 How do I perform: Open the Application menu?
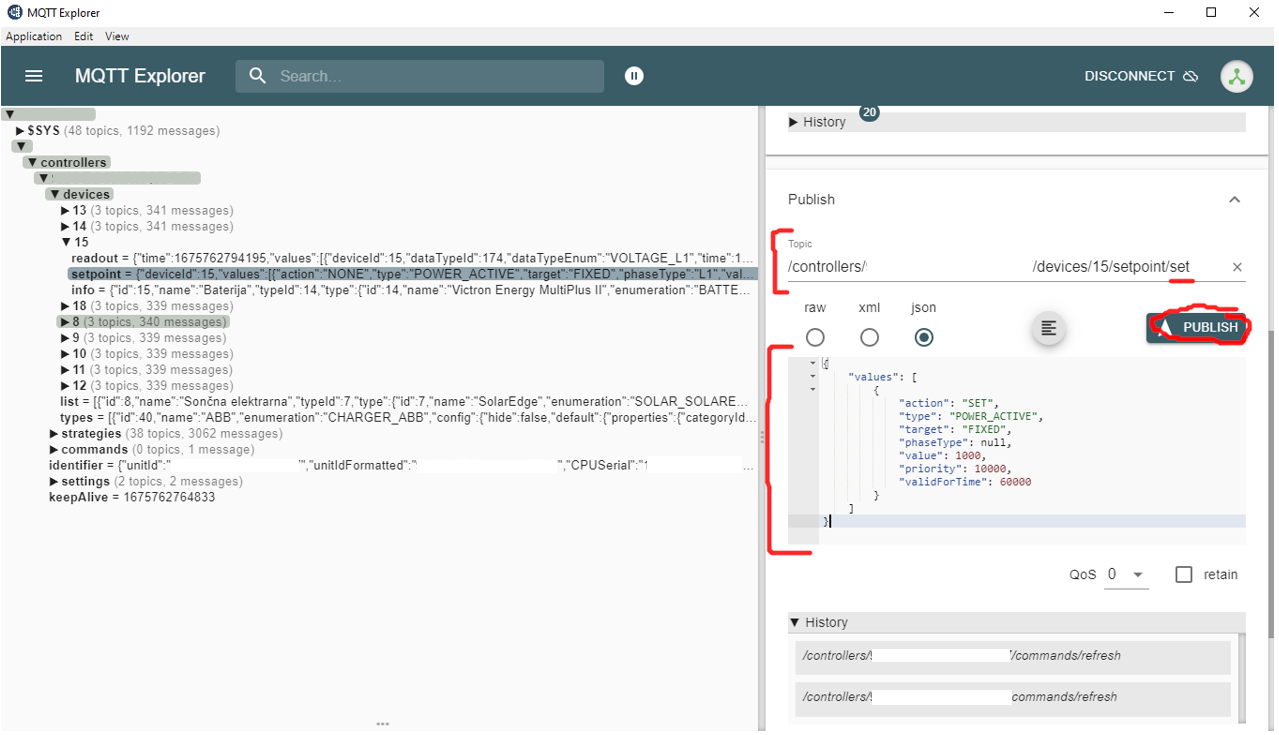coord(34,36)
